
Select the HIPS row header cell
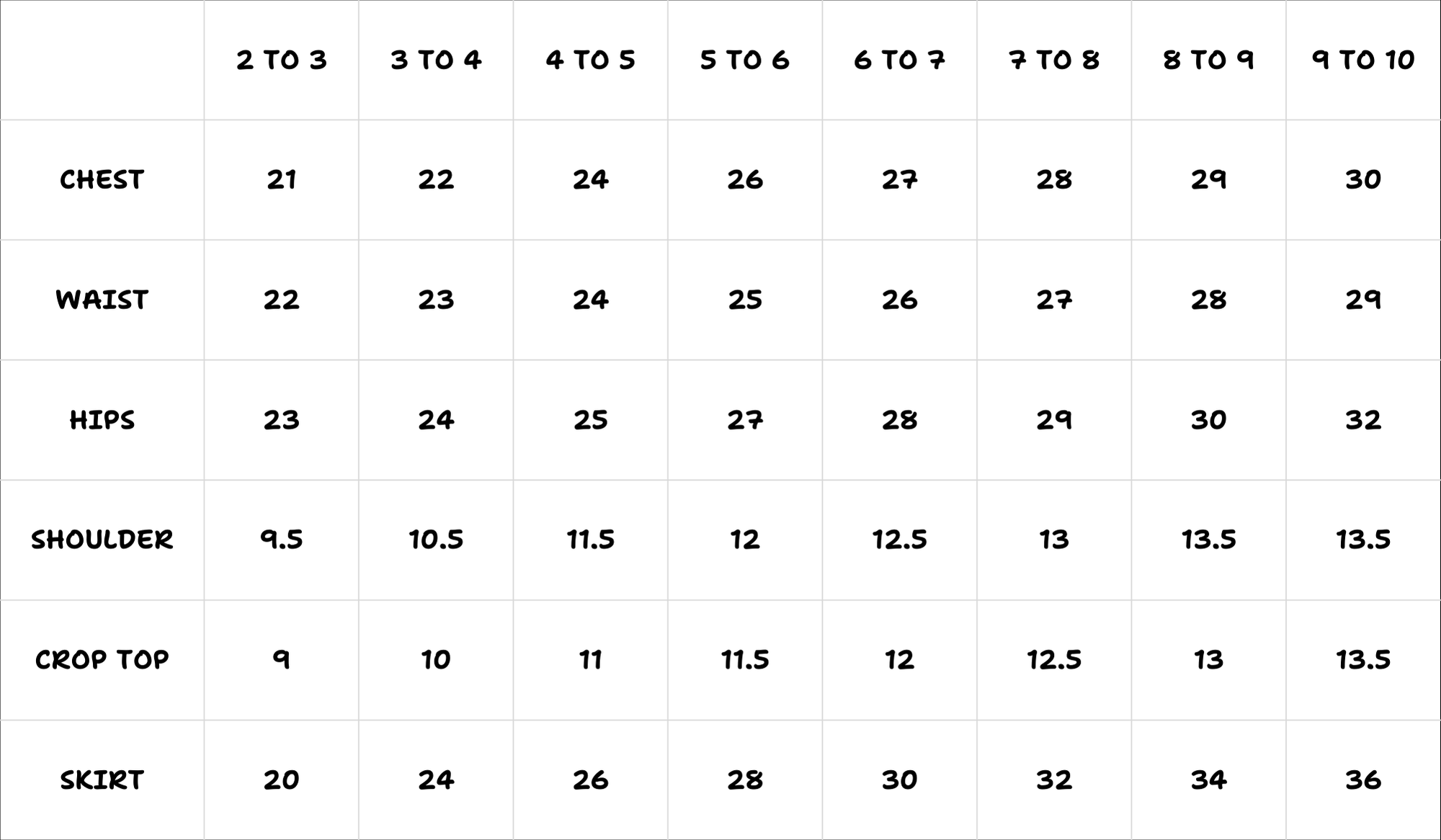coord(102,420)
